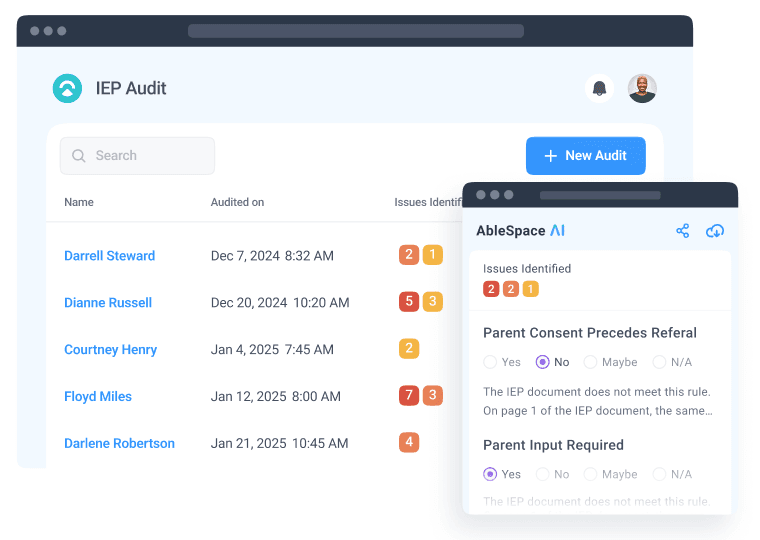This screenshot has width=760, height=540.
Task: Click the AbleSpace logo icon
Action: (67, 88)
